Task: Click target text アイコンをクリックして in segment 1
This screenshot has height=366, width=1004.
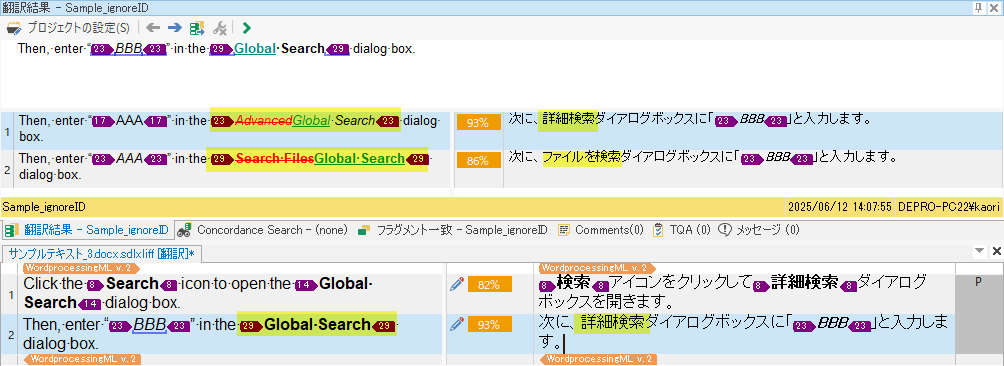Action: click(x=681, y=283)
